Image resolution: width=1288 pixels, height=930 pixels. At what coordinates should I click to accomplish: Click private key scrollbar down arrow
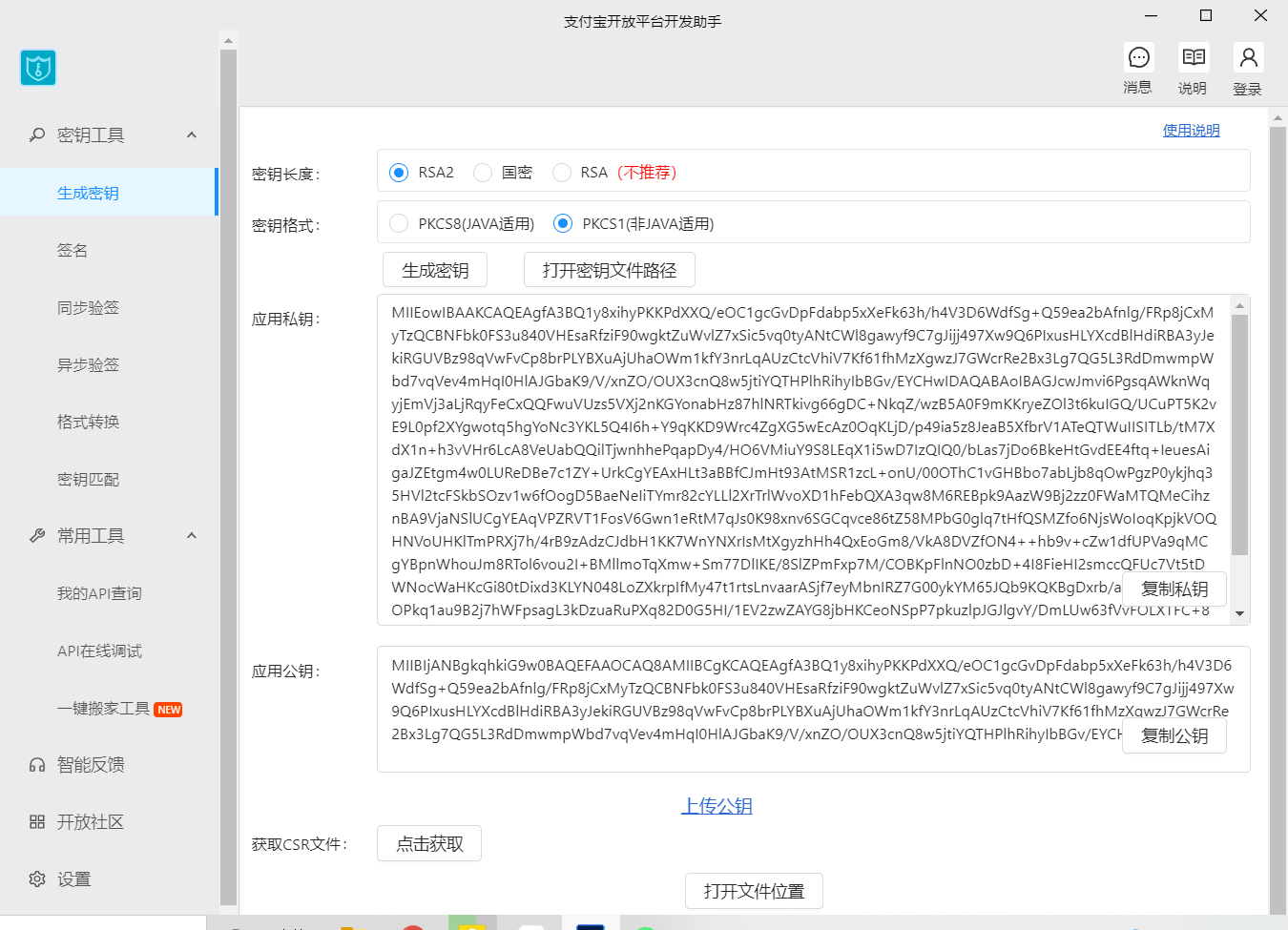point(1240,613)
